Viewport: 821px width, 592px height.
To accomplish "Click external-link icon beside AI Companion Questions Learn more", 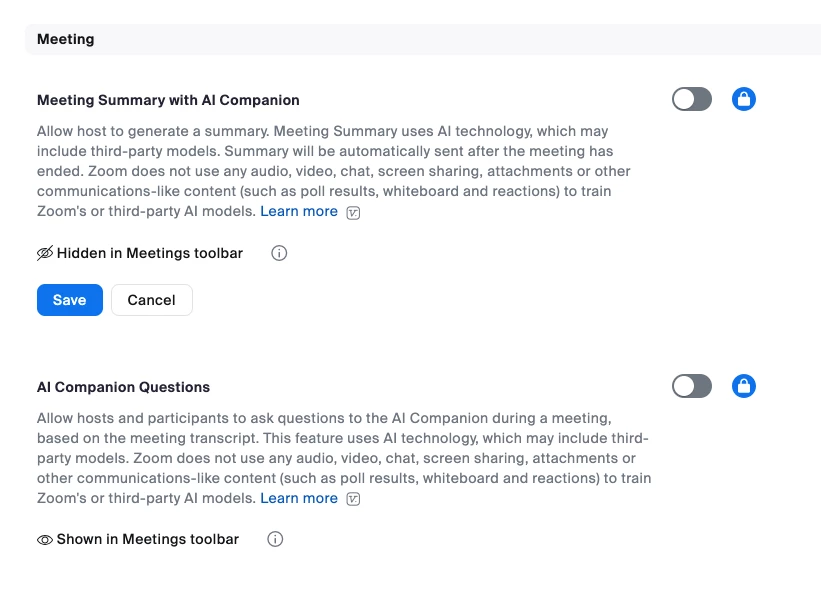I will [353, 499].
